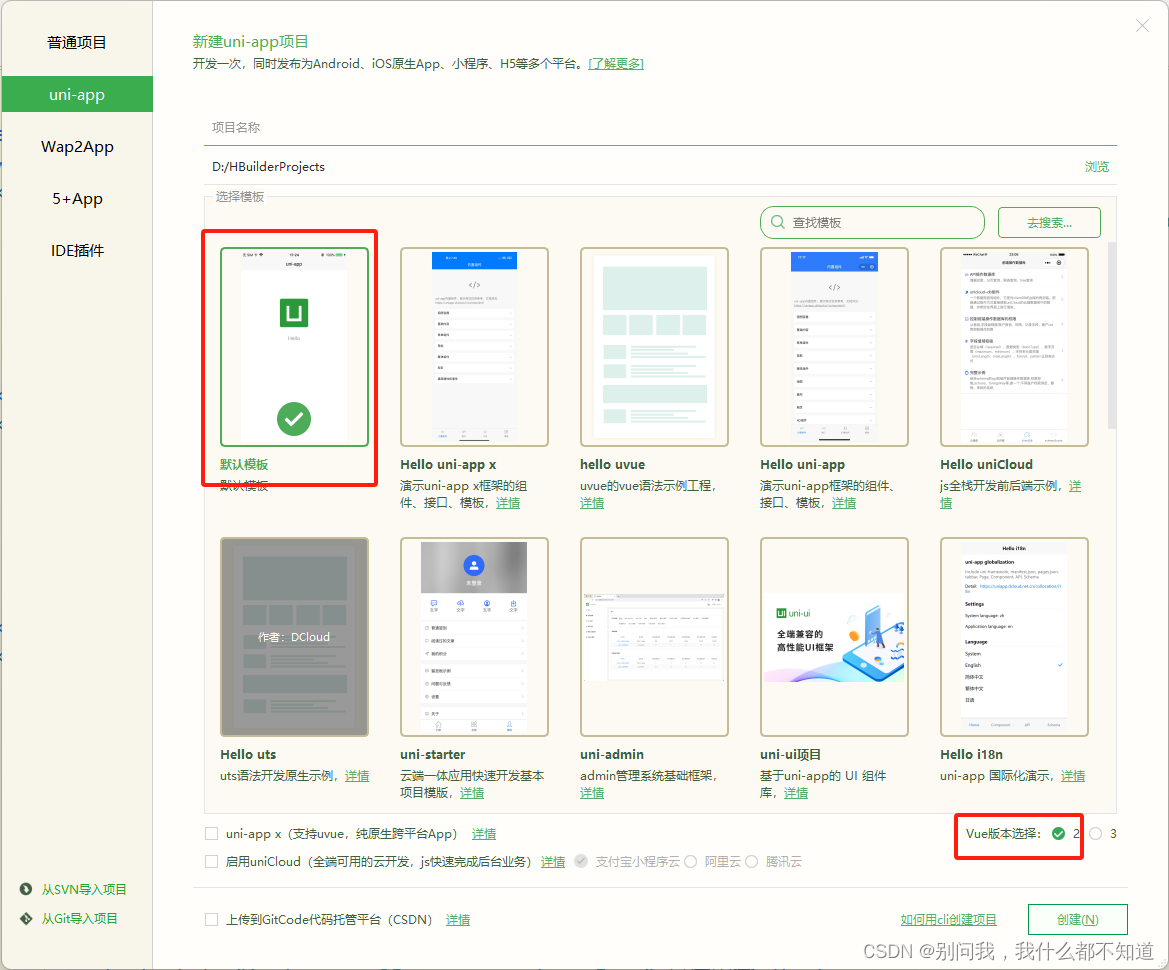Check upload to GitCode option
Viewport: 1169px width, 970px height.
click(211, 920)
